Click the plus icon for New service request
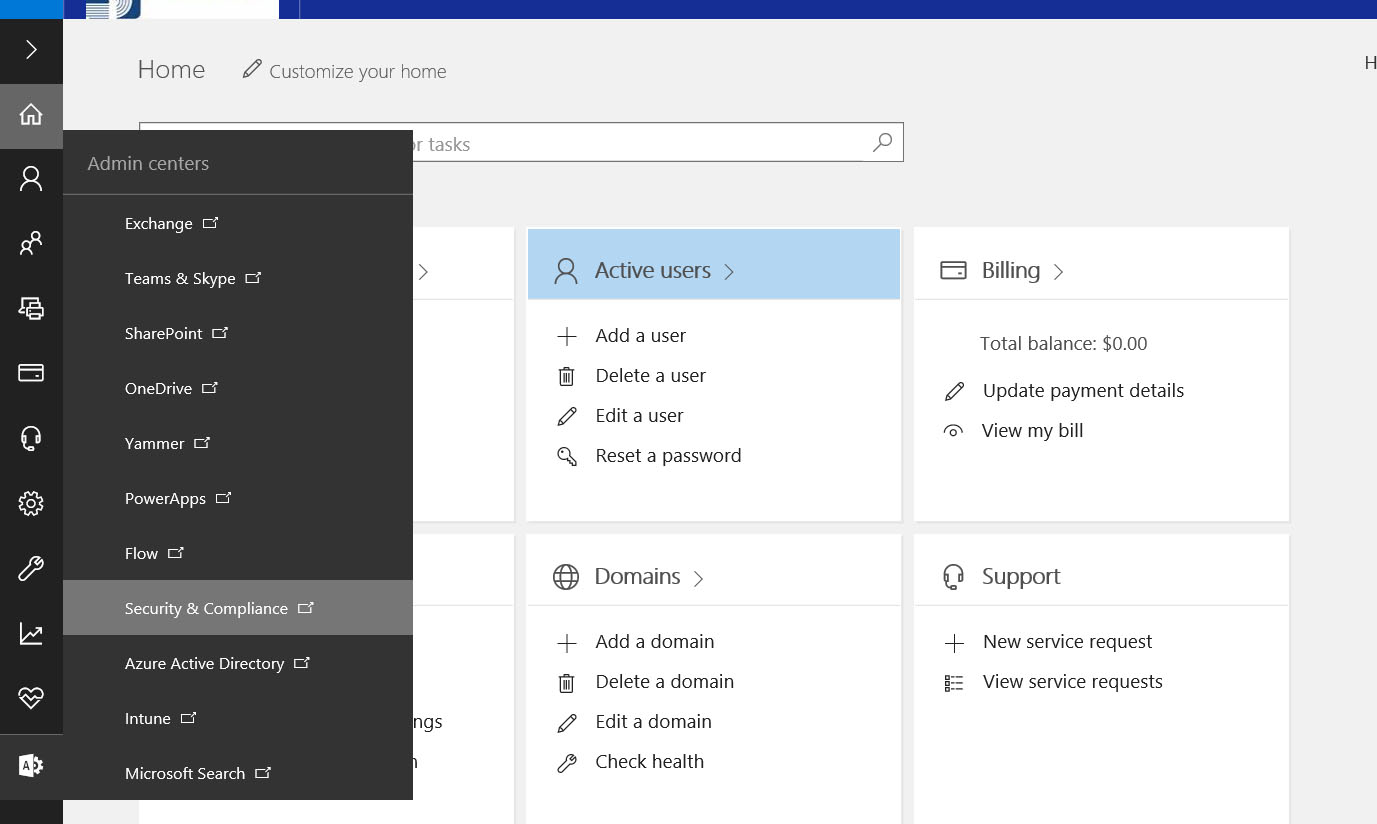 coord(954,643)
